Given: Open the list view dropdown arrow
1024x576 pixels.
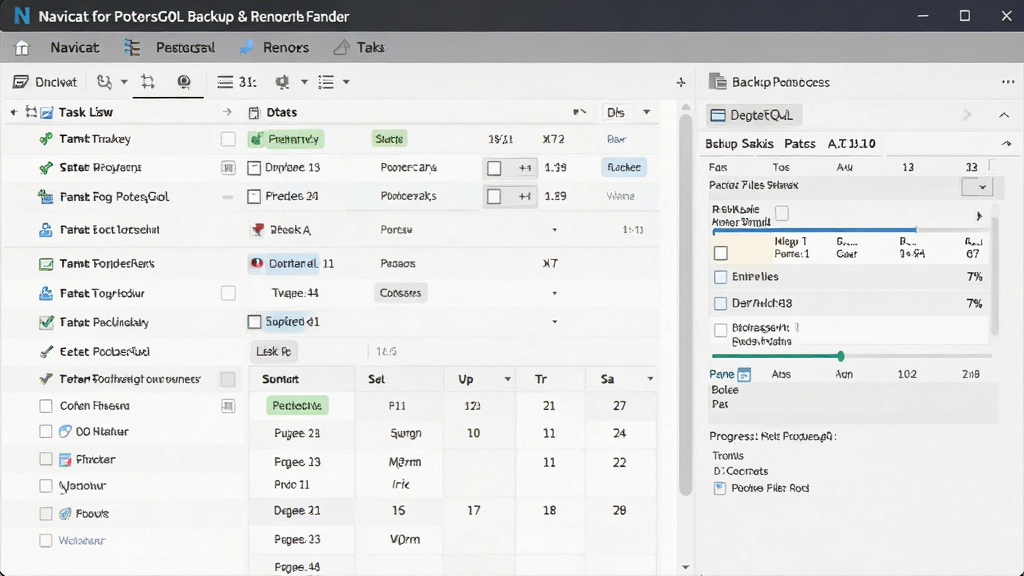Looking at the screenshot, I should coord(346,82).
